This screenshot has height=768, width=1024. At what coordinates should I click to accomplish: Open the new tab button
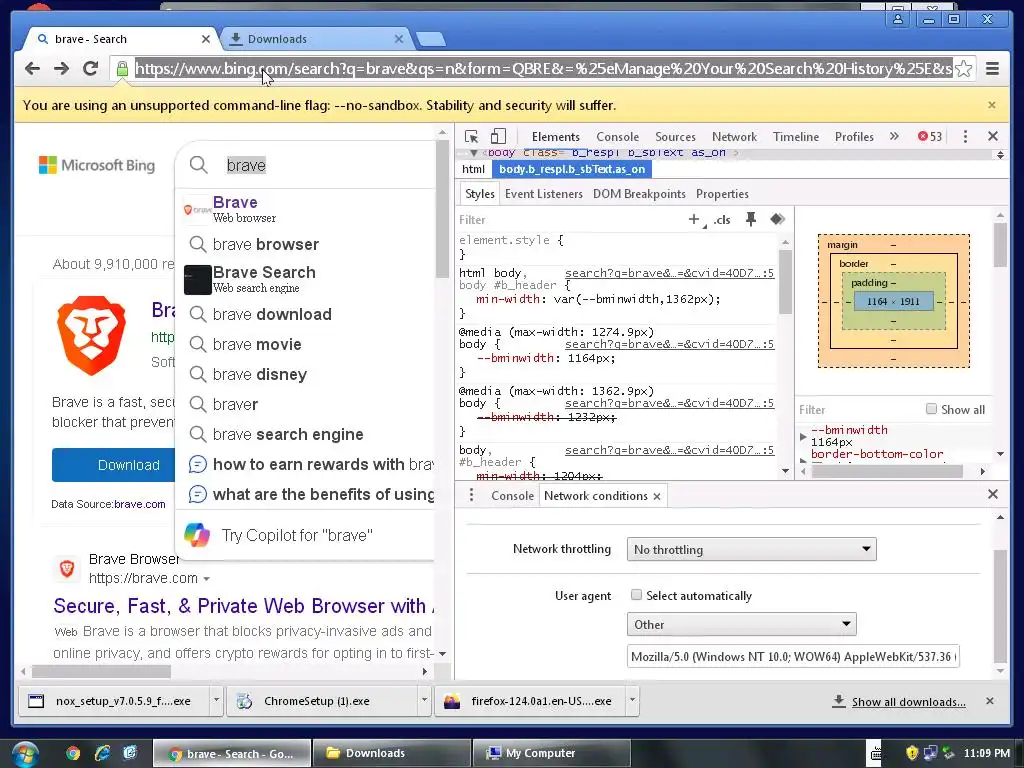430,39
